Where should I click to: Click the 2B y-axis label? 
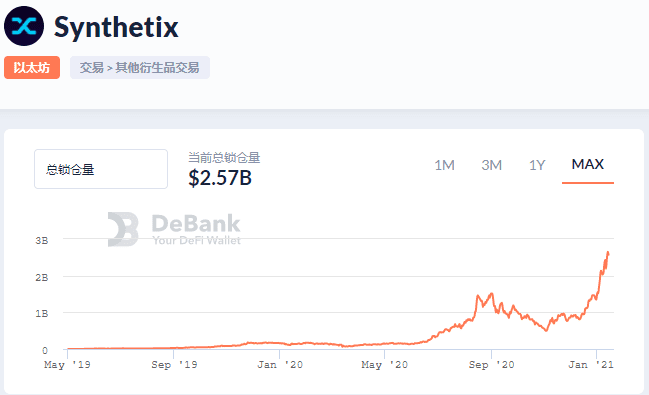point(42,277)
